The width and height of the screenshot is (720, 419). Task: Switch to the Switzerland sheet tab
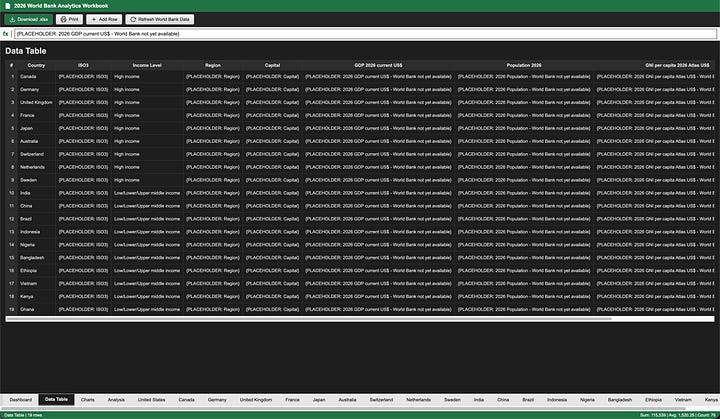point(382,400)
